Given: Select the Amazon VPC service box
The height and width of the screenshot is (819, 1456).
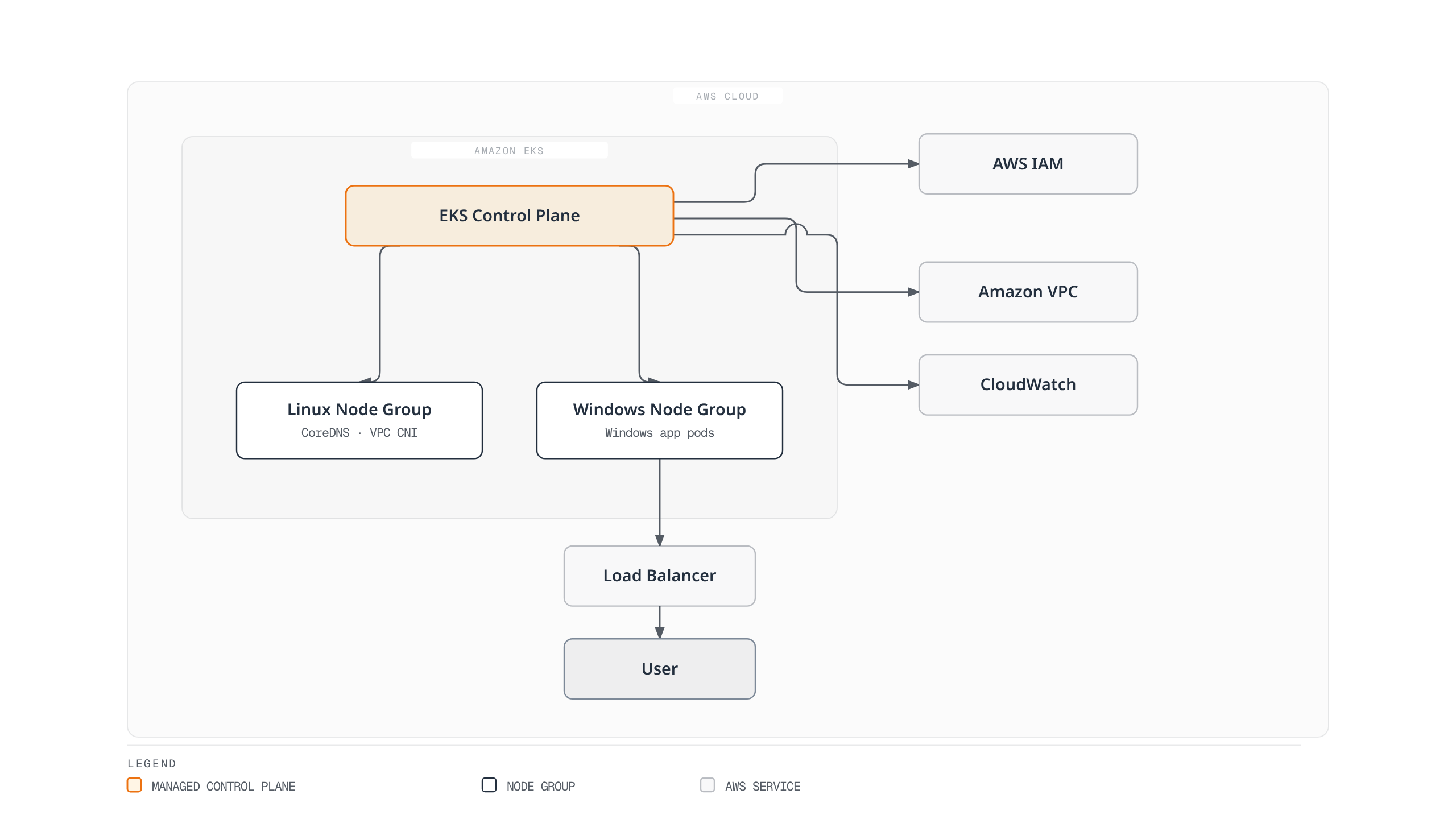Looking at the screenshot, I should [1028, 292].
